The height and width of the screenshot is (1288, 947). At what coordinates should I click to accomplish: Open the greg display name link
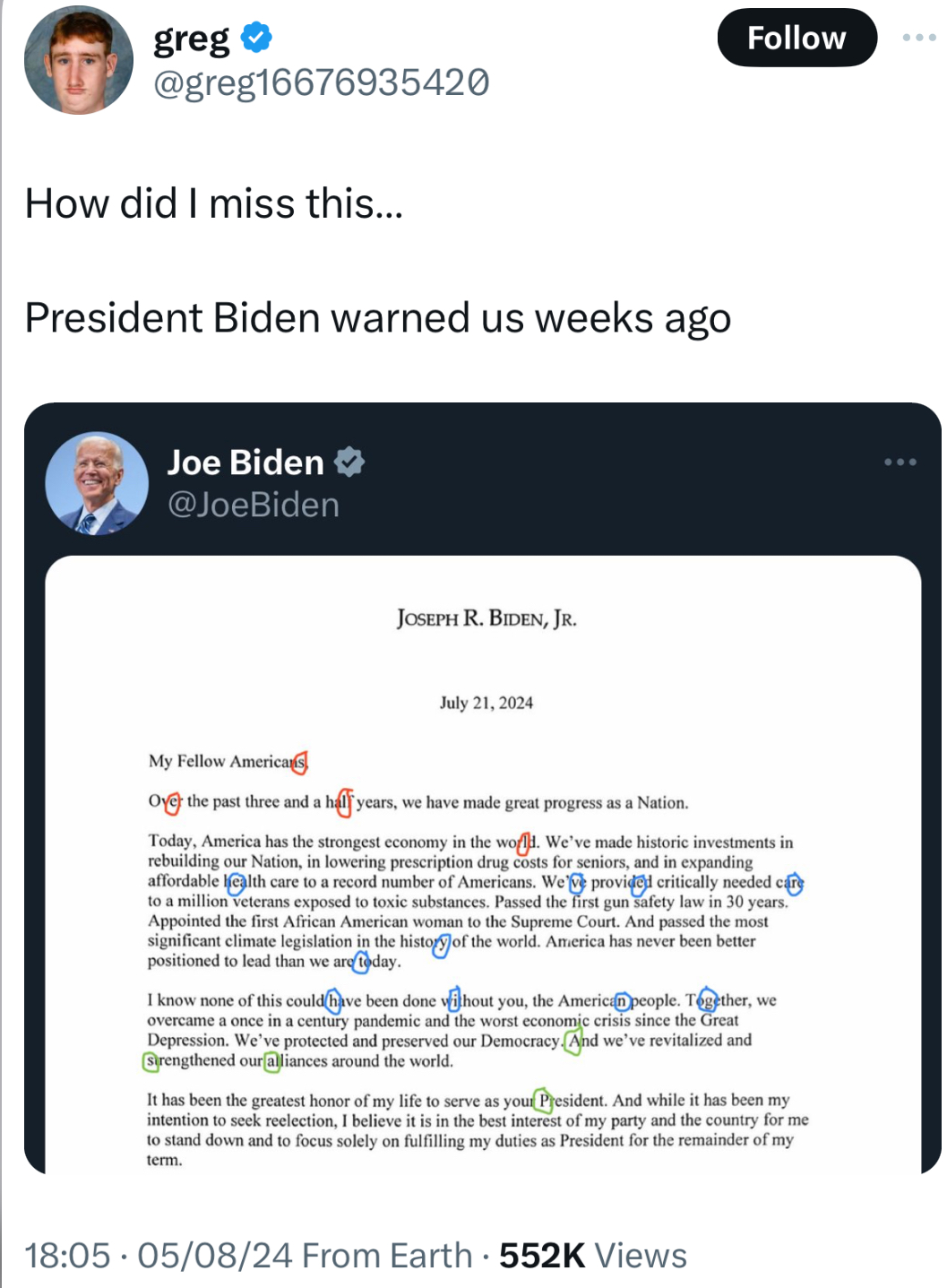click(192, 39)
